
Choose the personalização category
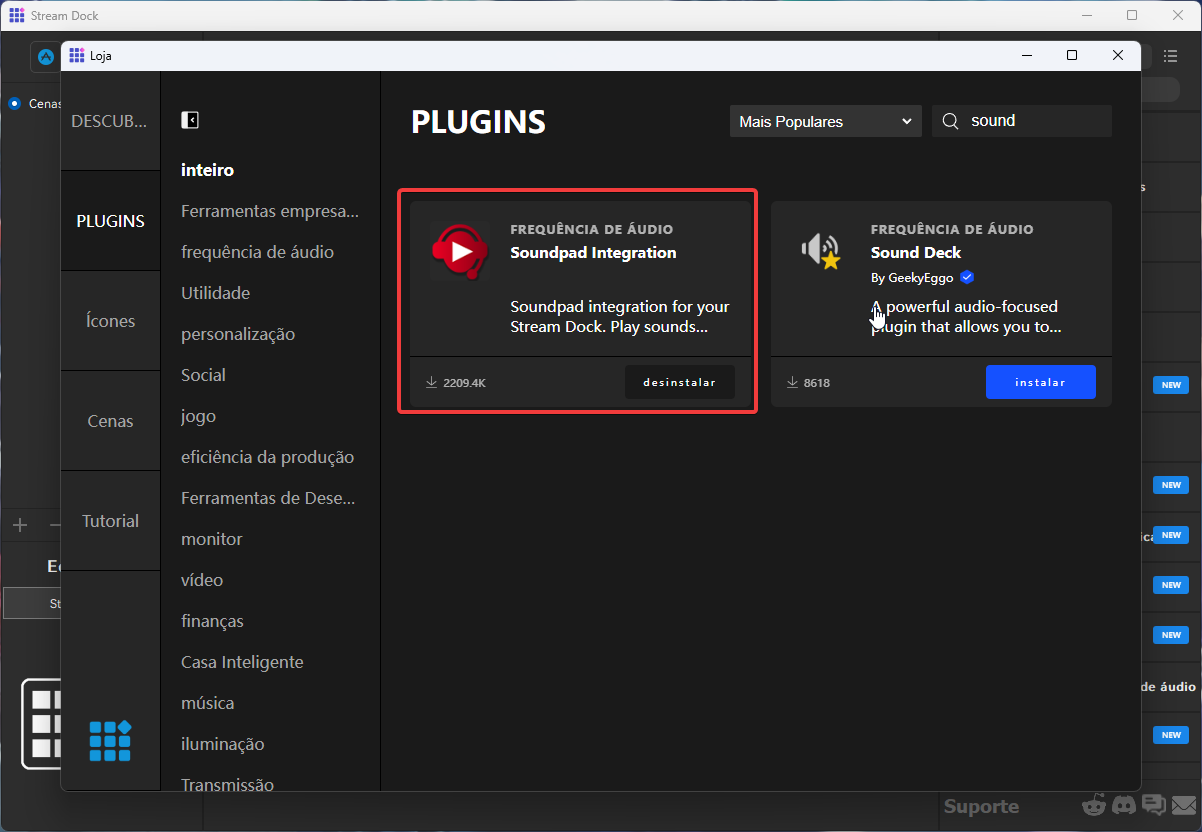pyautogui.click(x=238, y=334)
